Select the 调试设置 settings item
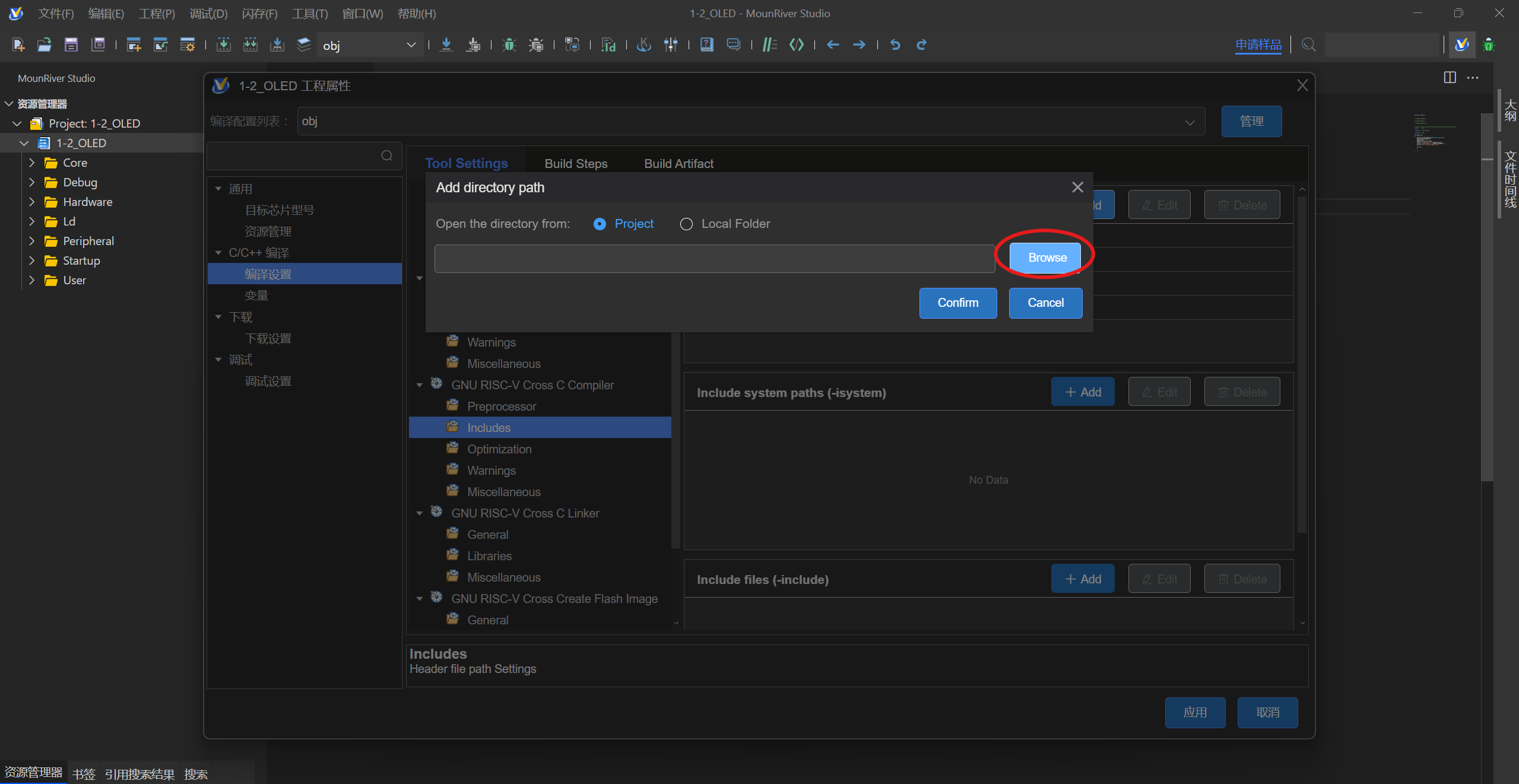The width and height of the screenshot is (1519, 784). (x=268, y=381)
